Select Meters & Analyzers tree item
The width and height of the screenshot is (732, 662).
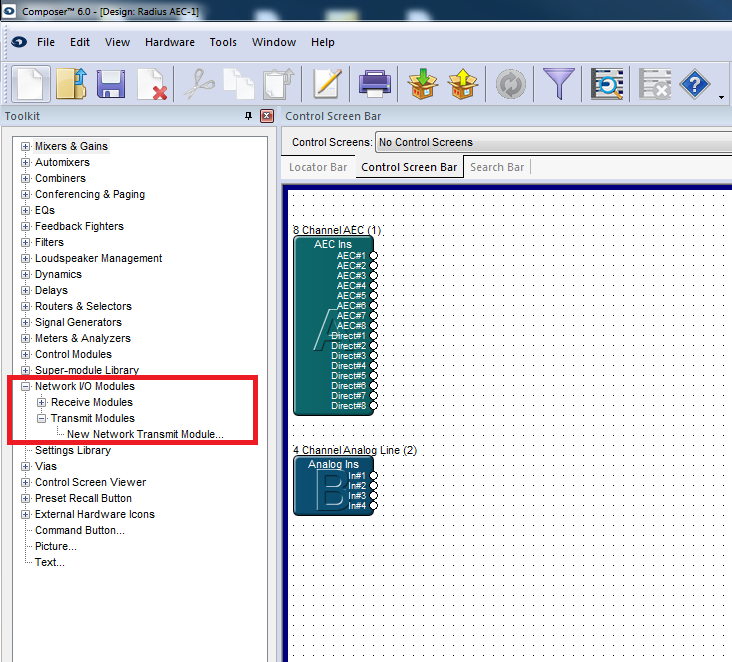(83, 338)
